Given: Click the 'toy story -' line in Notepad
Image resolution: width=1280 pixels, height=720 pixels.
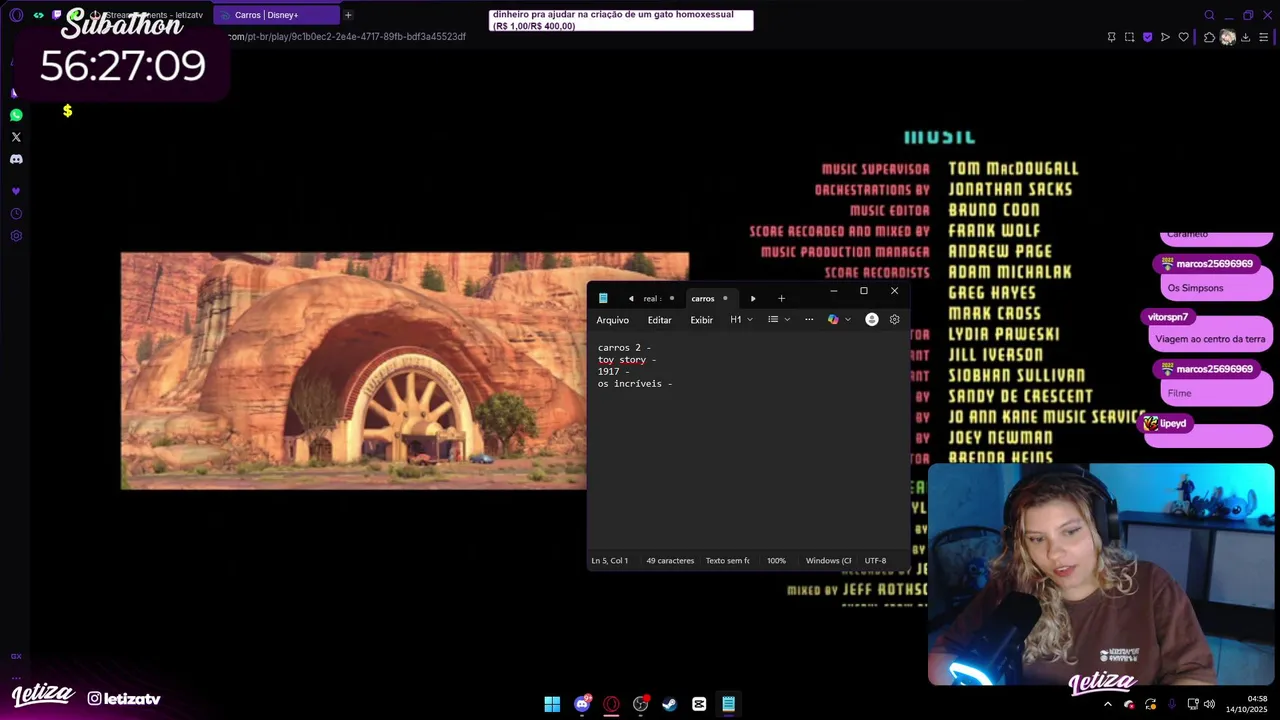Looking at the screenshot, I should [x=627, y=360].
